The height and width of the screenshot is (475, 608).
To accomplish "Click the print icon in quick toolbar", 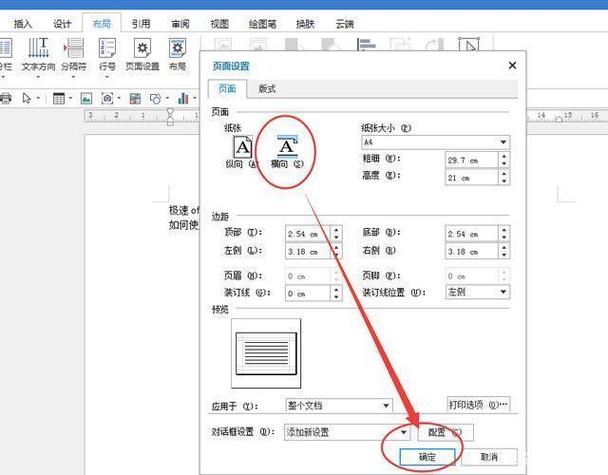I will pos(5,98).
